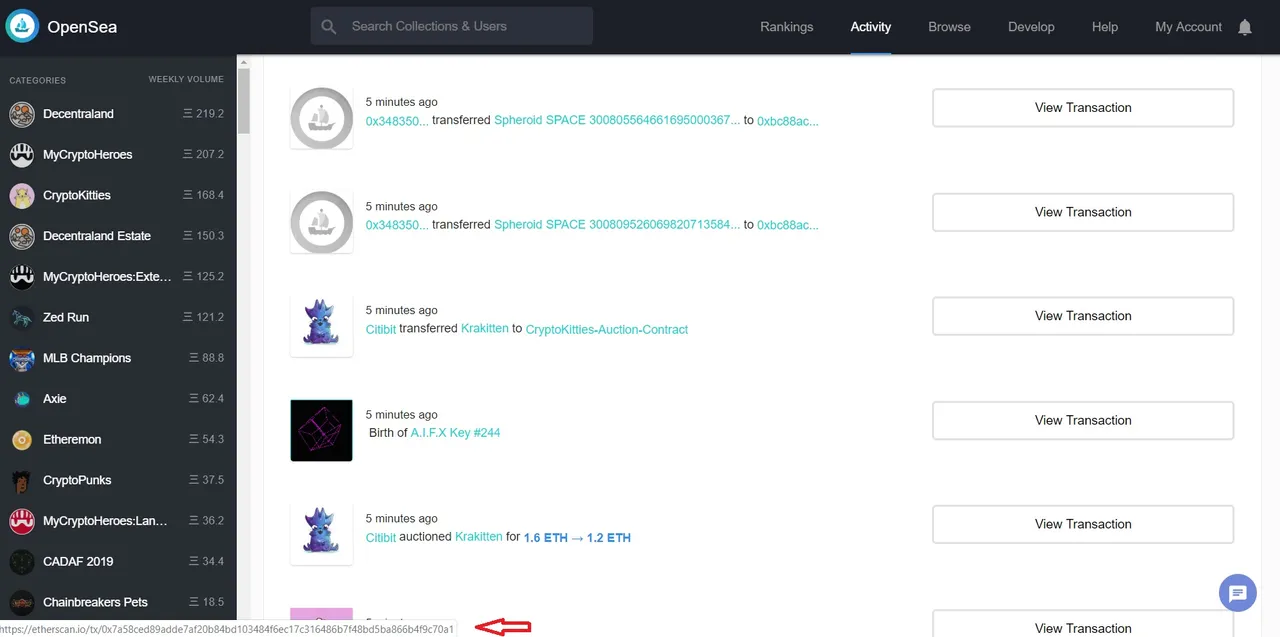Open the Krakitten link in the auctioned row
Image resolution: width=1280 pixels, height=637 pixels.
point(479,537)
